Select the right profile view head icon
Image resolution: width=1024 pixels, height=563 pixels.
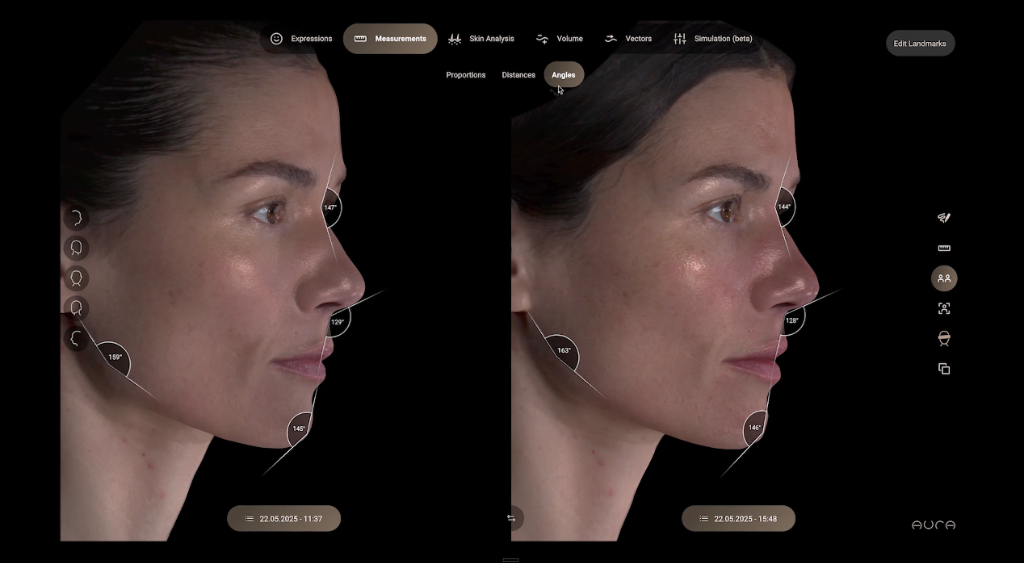click(x=76, y=217)
